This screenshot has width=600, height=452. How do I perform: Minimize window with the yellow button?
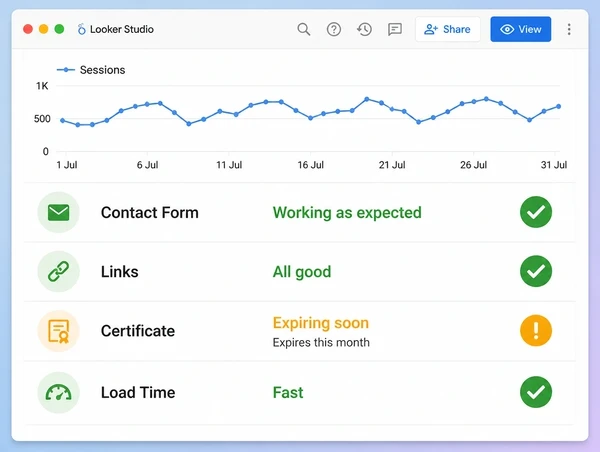[x=44, y=29]
